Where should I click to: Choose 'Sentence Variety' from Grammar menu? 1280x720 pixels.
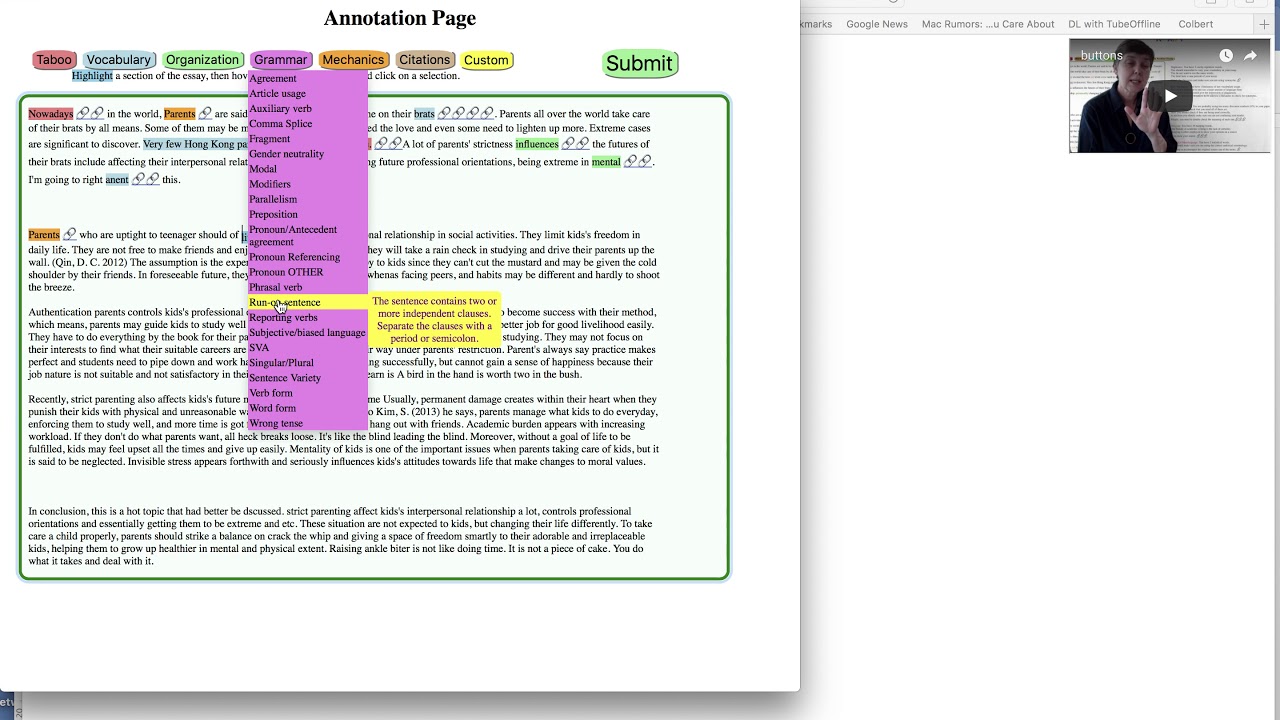coord(307,378)
